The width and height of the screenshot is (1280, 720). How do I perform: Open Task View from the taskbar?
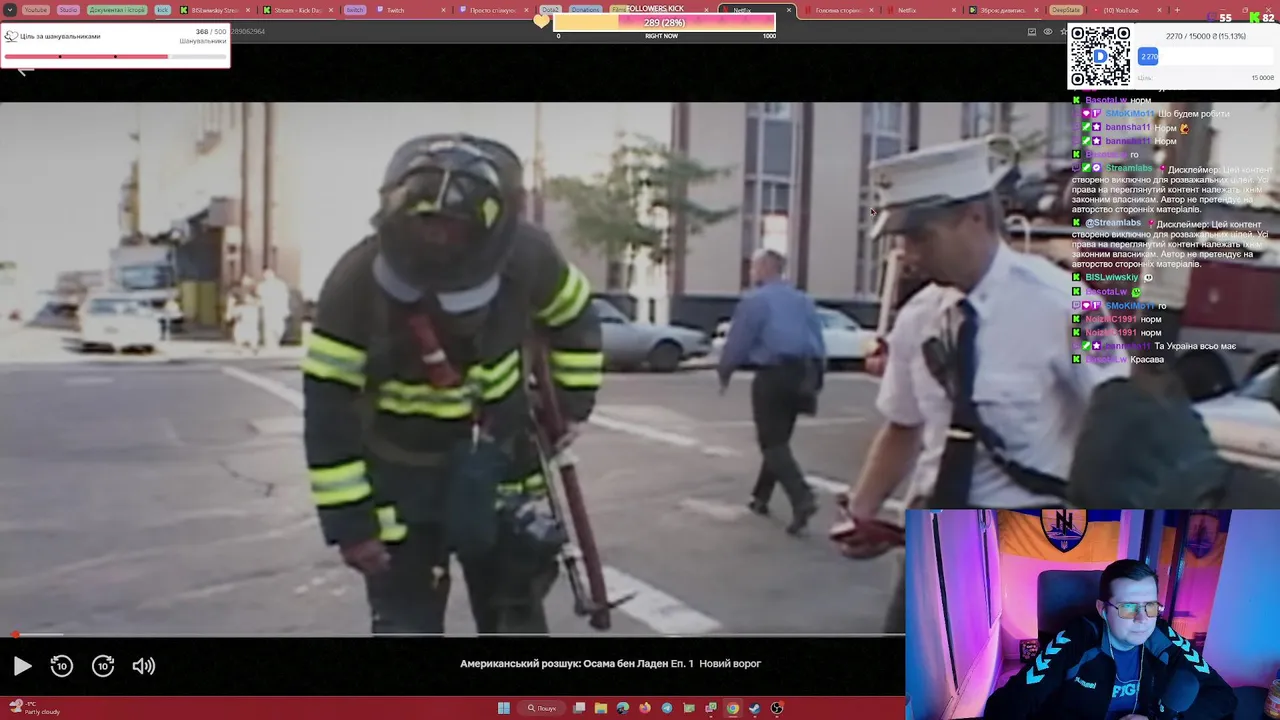[579, 708]
